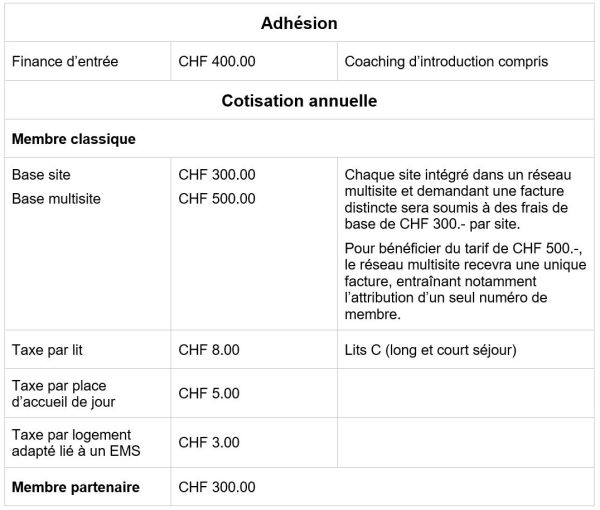Screen dimensions: 600x510
Task: Click the CHF 8.00 amount
Action: (208, 350)
